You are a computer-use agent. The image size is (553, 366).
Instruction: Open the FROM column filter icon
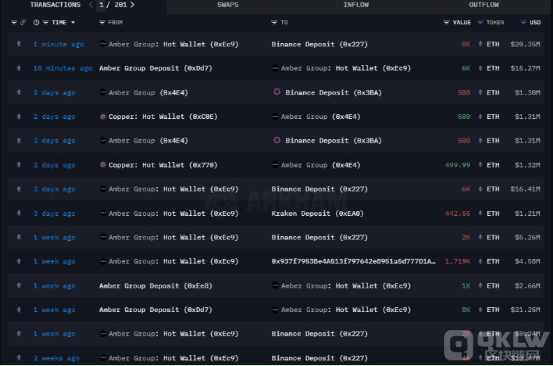click(x=102, y=23)
